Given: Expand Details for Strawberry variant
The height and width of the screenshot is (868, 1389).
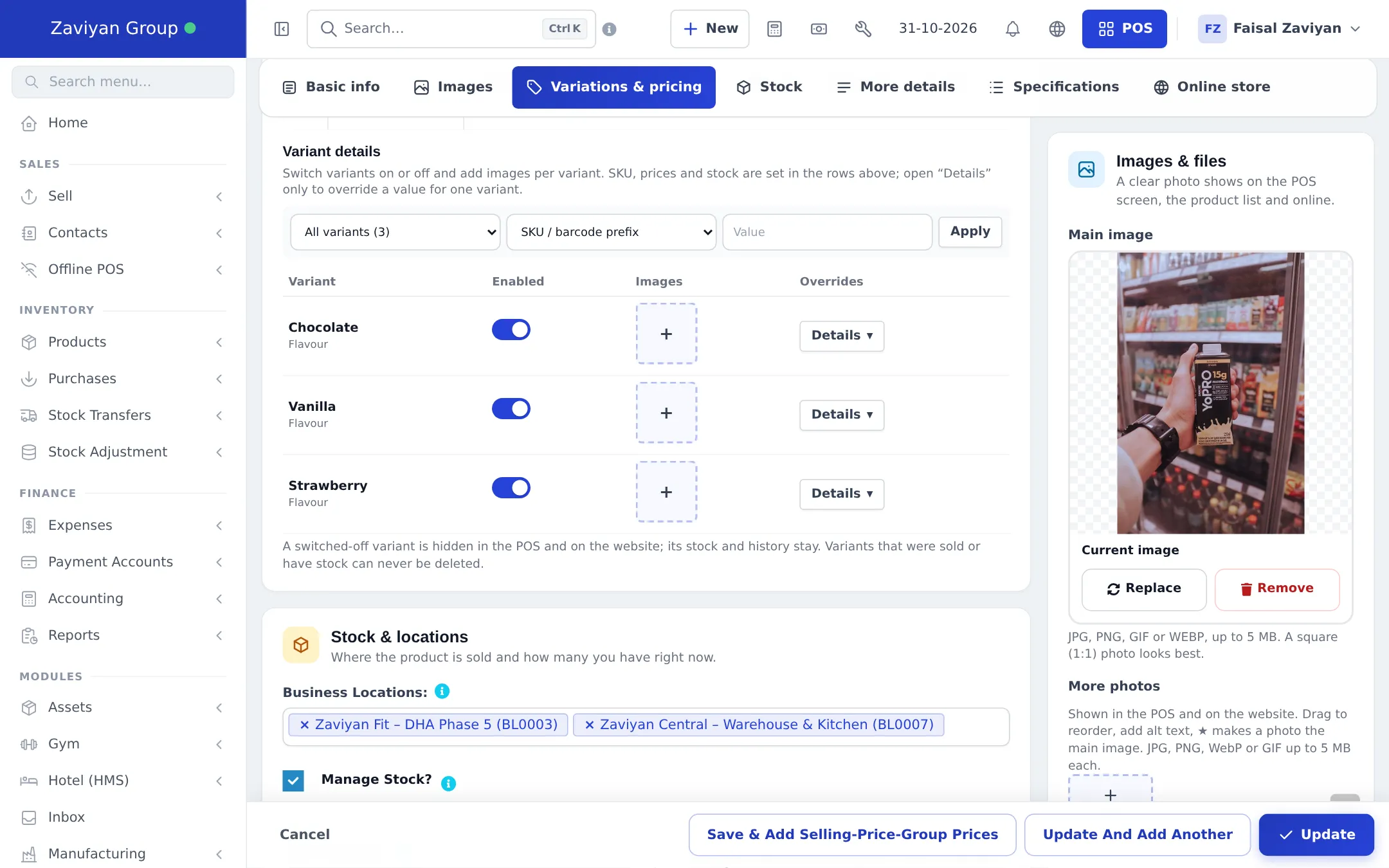Looking at the screenshot, I should tap(842, 494).
